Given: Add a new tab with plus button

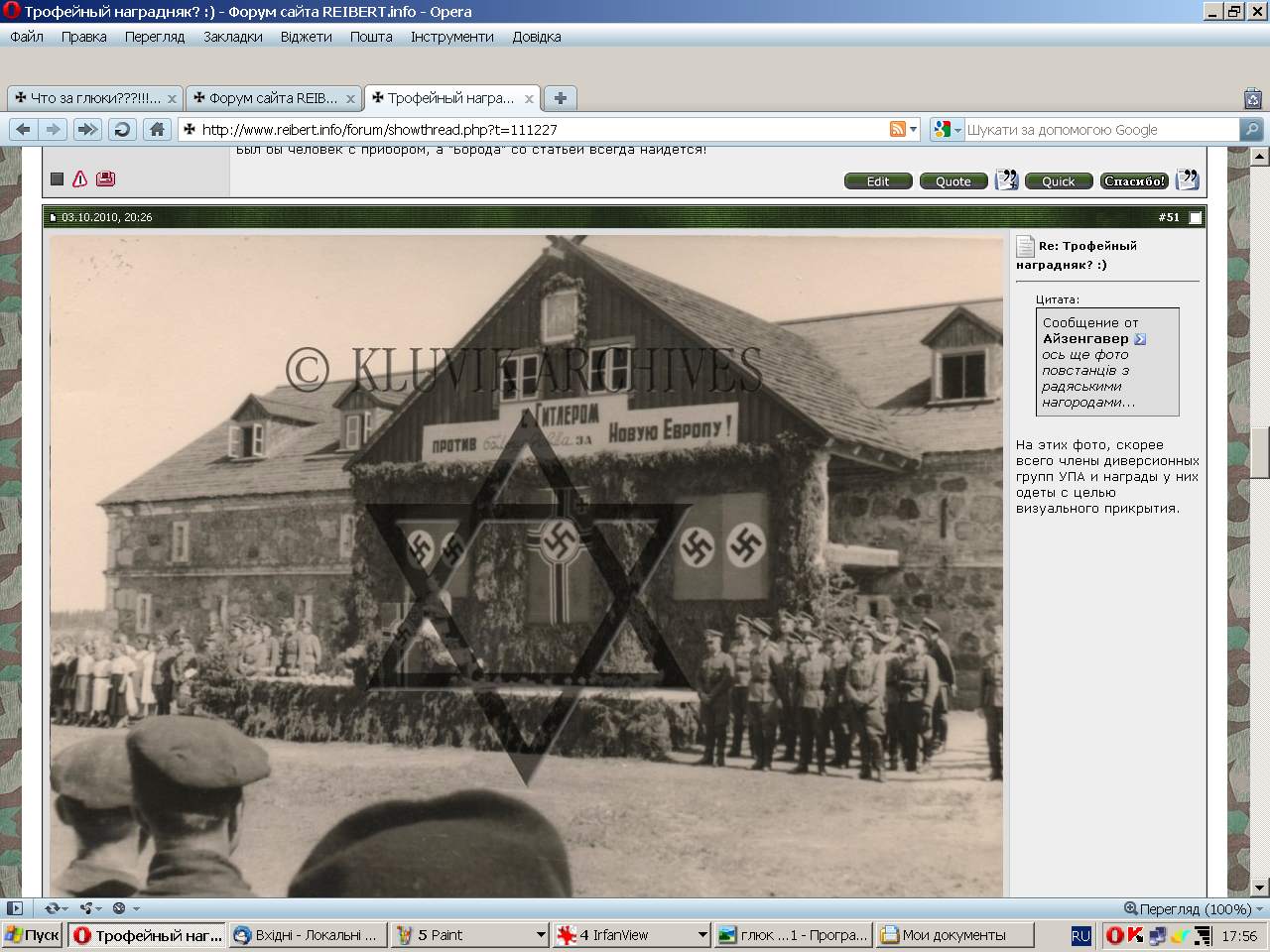Looking at the screenshot, I should (x=561, y=98).
